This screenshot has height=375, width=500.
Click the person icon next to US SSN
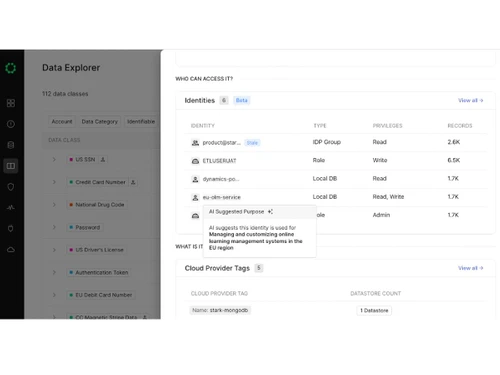point(103,159)
